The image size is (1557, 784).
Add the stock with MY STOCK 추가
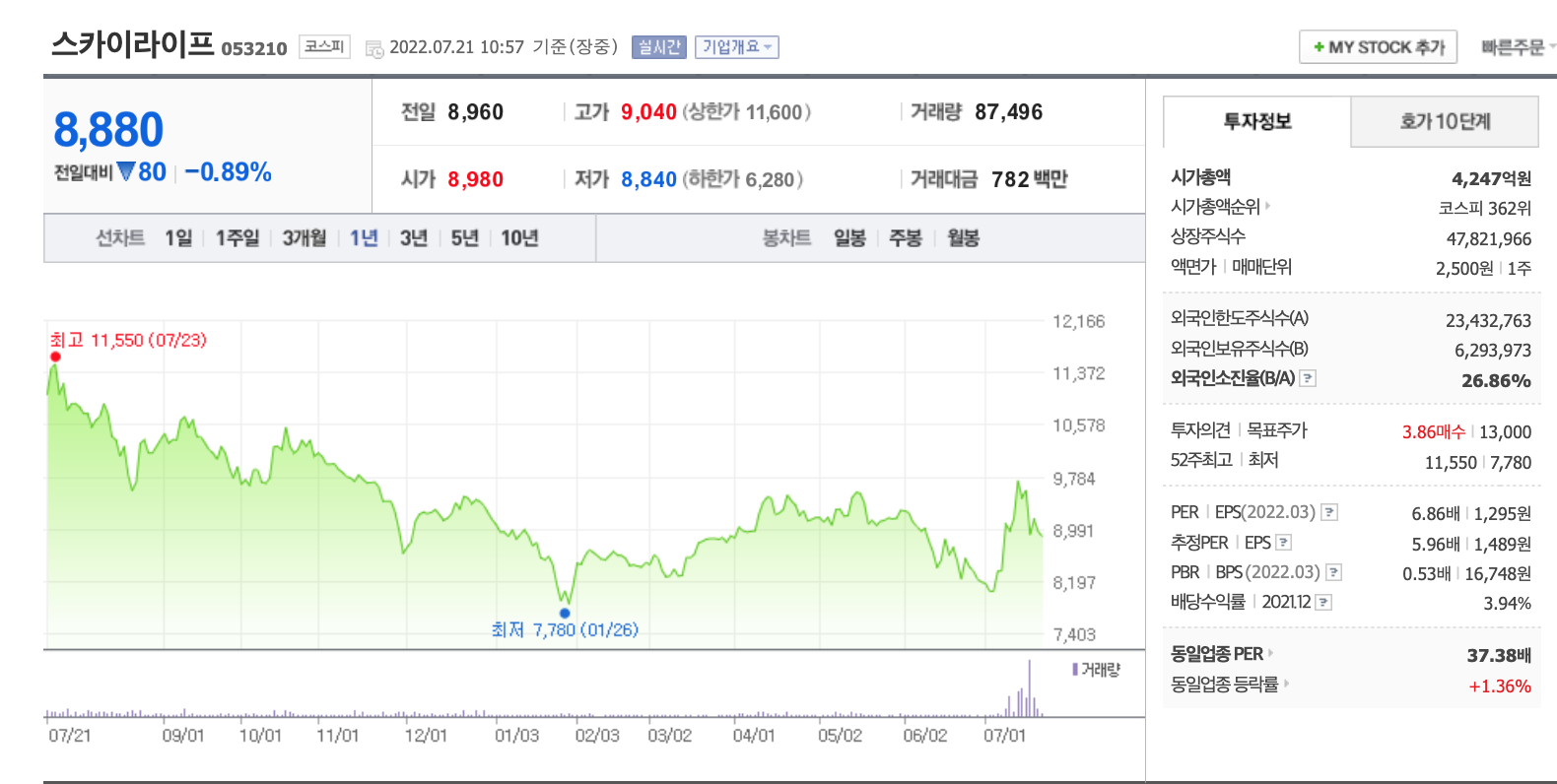click(1378, 47)
